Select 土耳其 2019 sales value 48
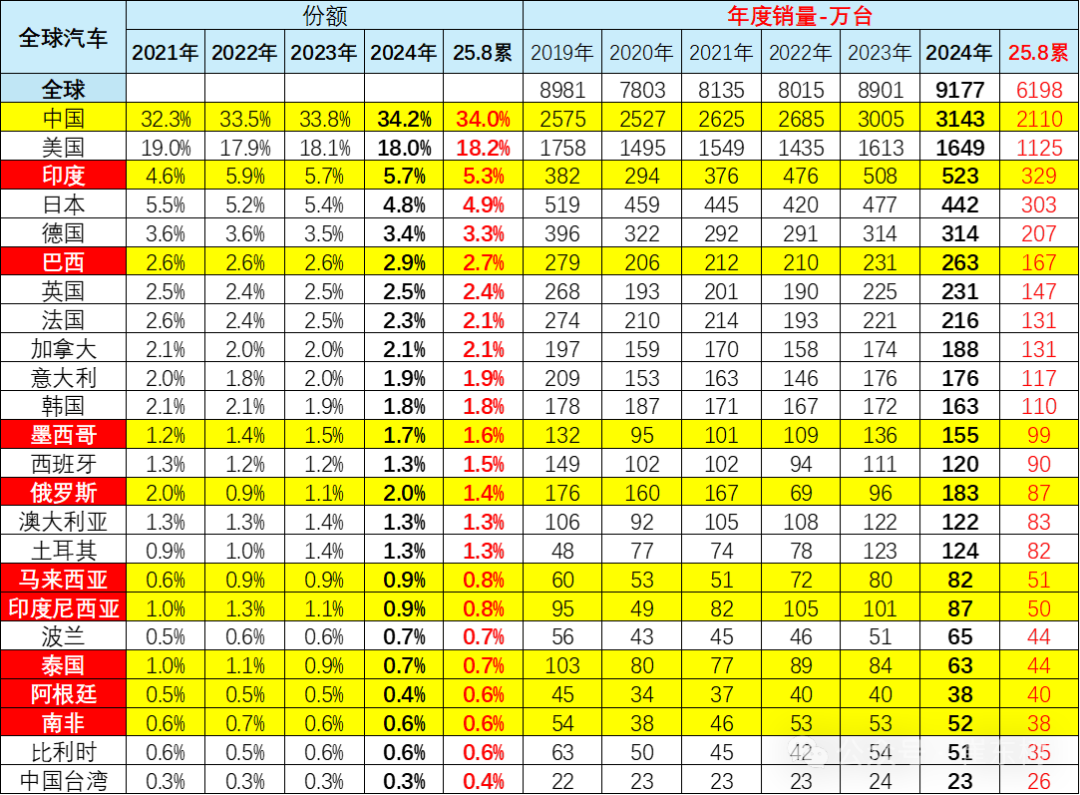Screen dimensions: 1080x795 (x=562, y=551)
